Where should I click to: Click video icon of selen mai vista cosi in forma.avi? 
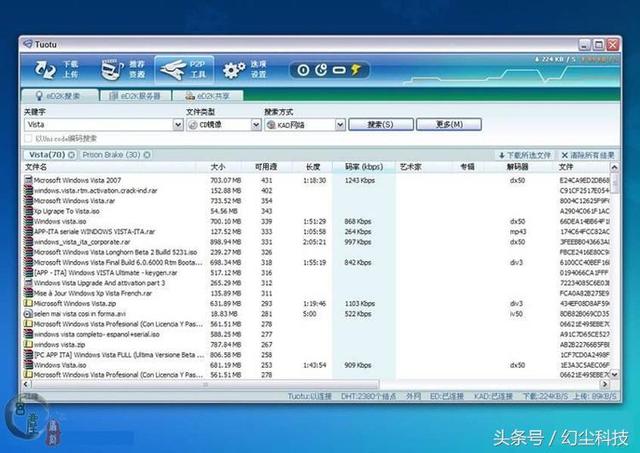pos(28,313)
